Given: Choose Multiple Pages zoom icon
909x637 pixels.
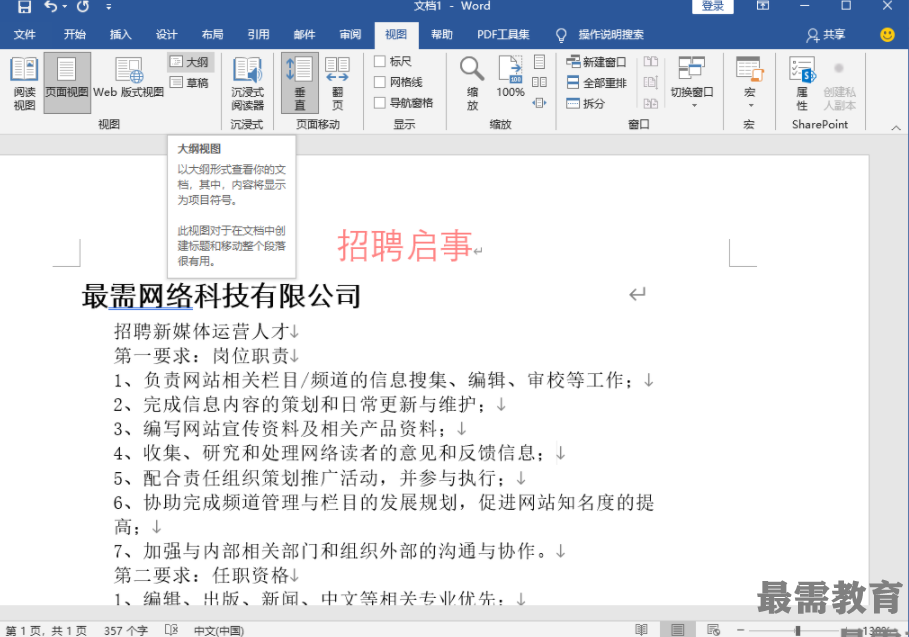Looking at the screenshot, I should point(540,82).
